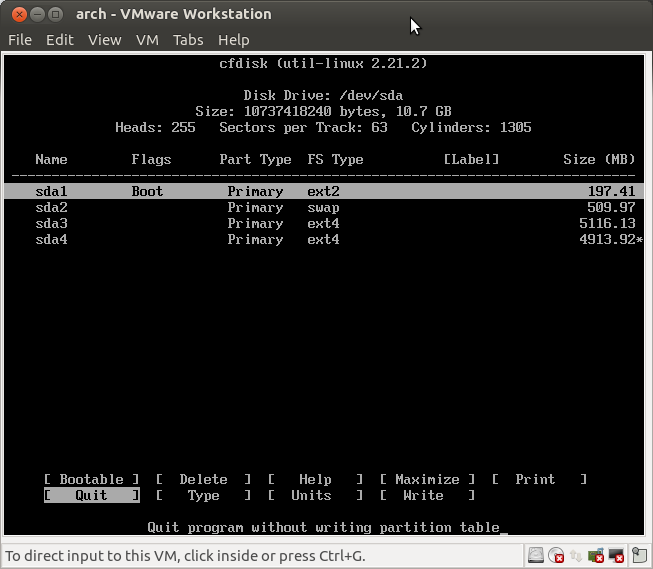
Task: Click the Size (MB) column header
Action: click(599, 160)
